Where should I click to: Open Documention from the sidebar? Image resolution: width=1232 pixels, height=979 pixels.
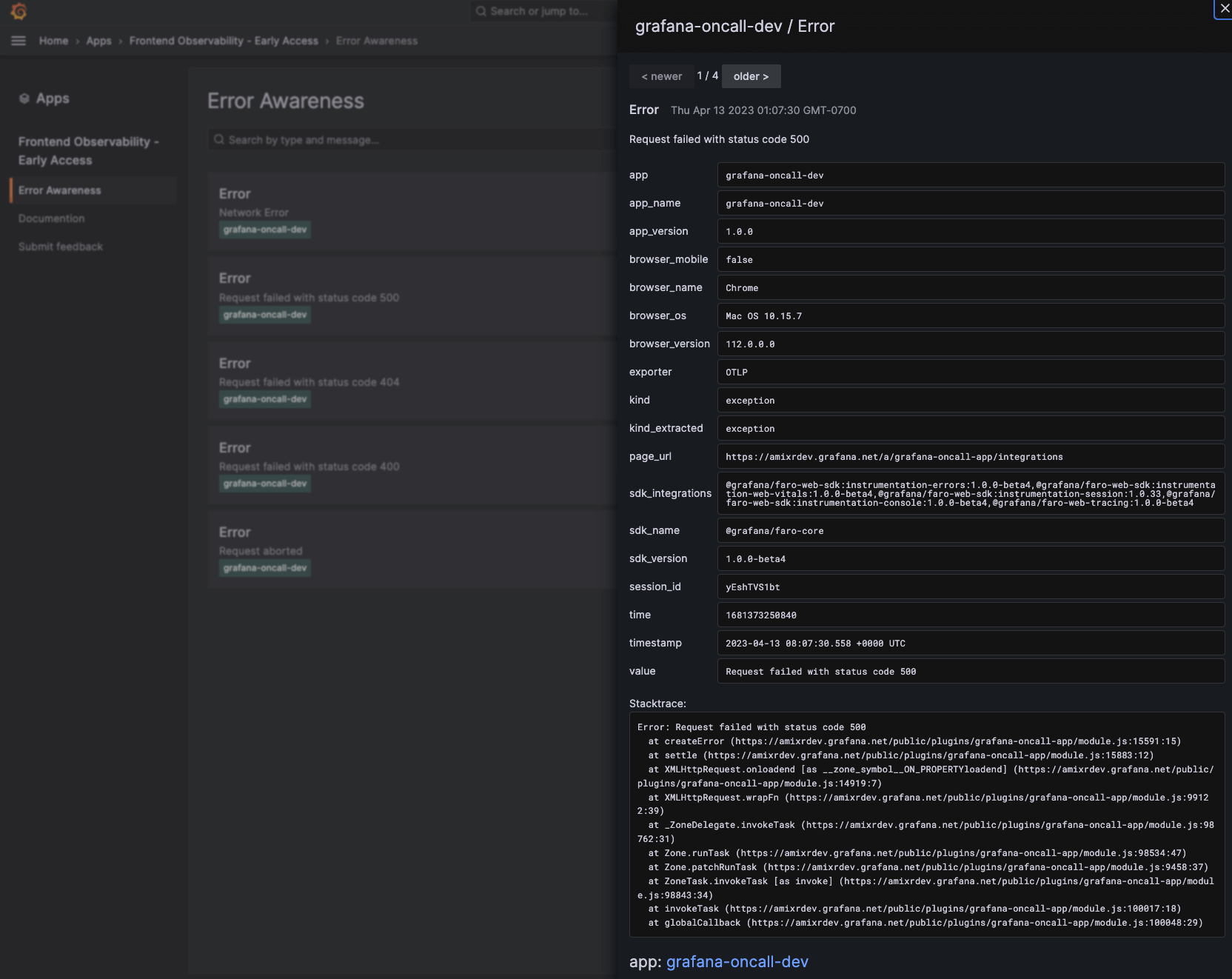[x=51, y=218]
